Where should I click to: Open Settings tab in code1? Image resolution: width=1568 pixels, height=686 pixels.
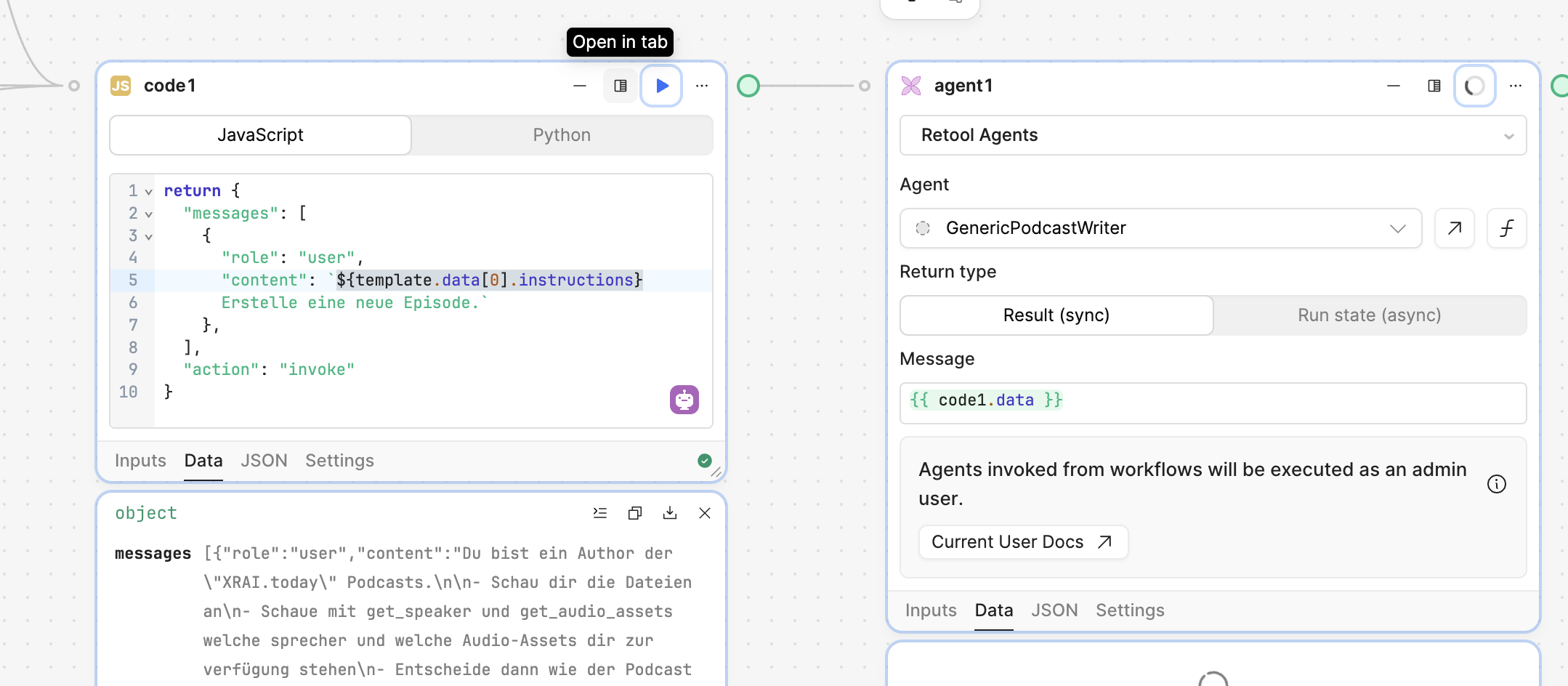click(x=339, y=461)
